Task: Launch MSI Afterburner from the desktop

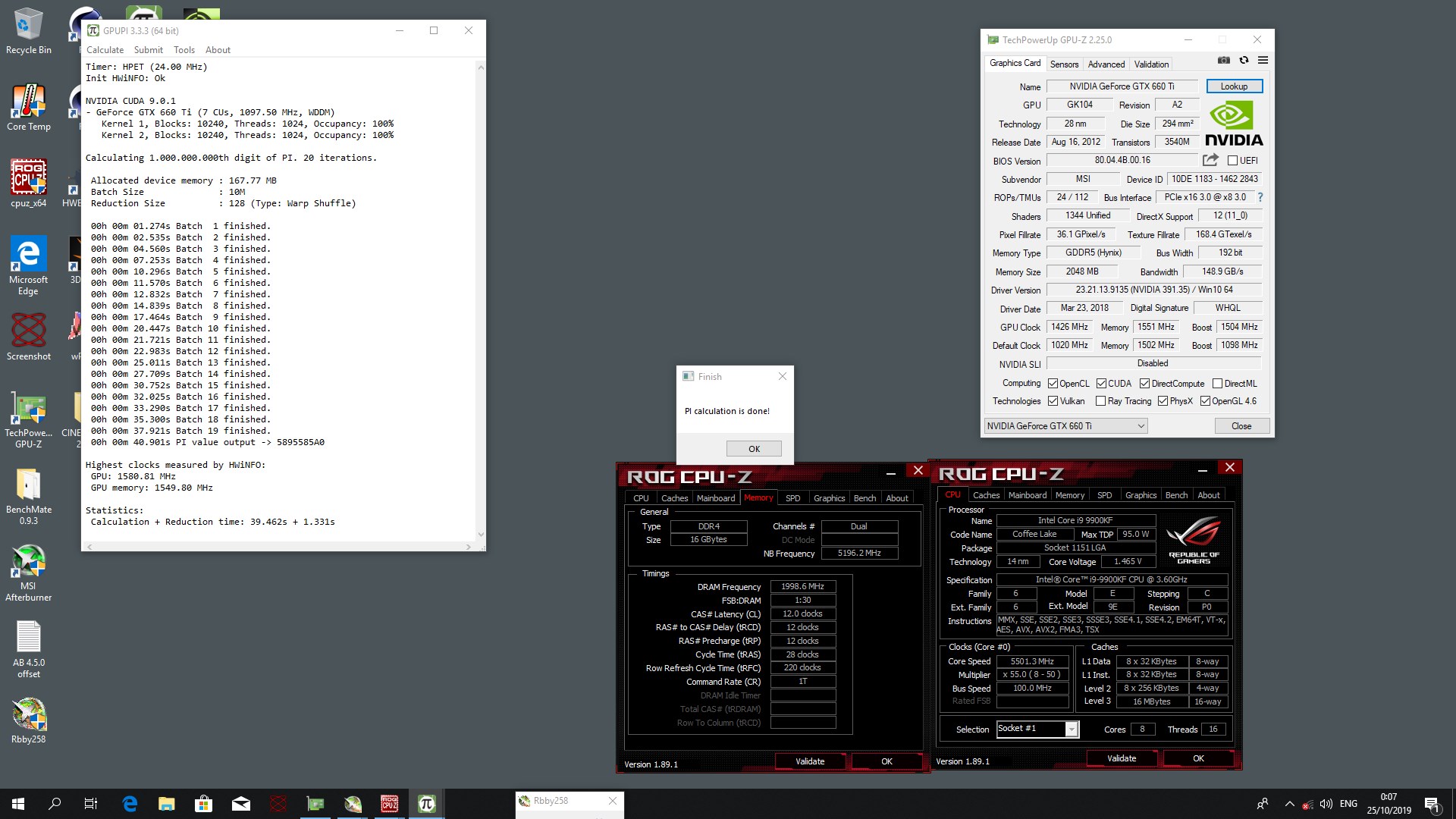Action: pos(28,573)
